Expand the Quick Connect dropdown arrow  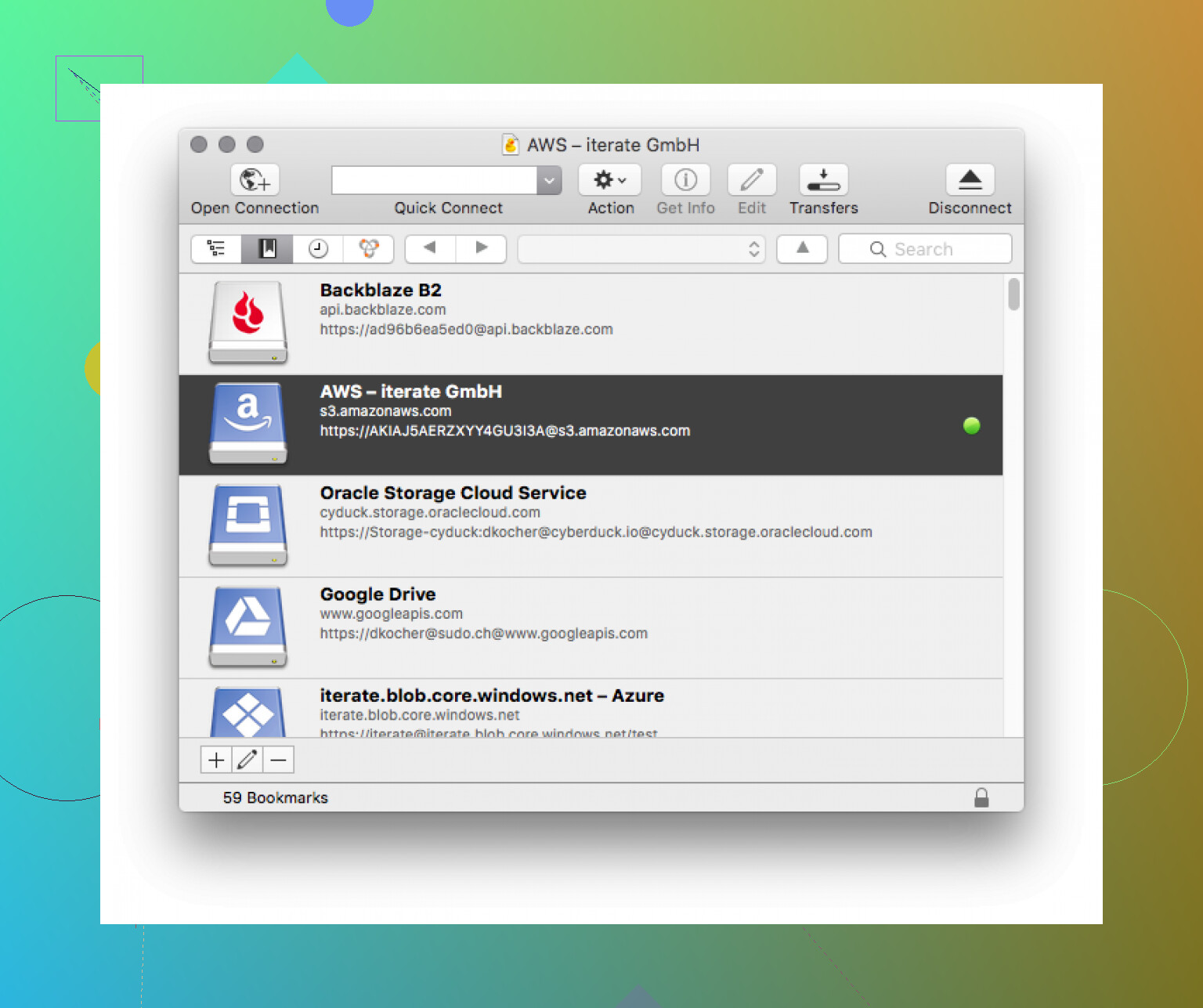(x=549, y=181)
